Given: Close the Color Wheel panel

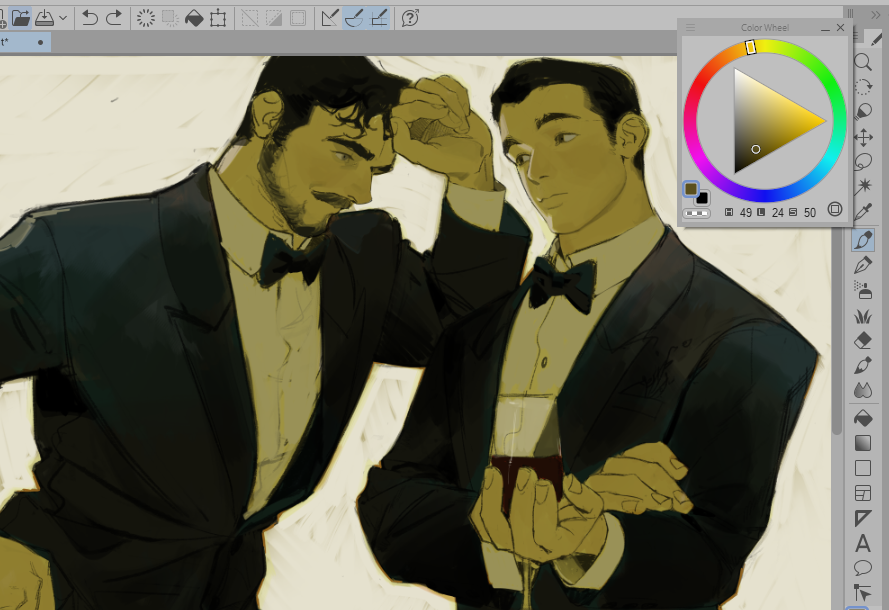Looking at the screenshot, I should (840, 27).
